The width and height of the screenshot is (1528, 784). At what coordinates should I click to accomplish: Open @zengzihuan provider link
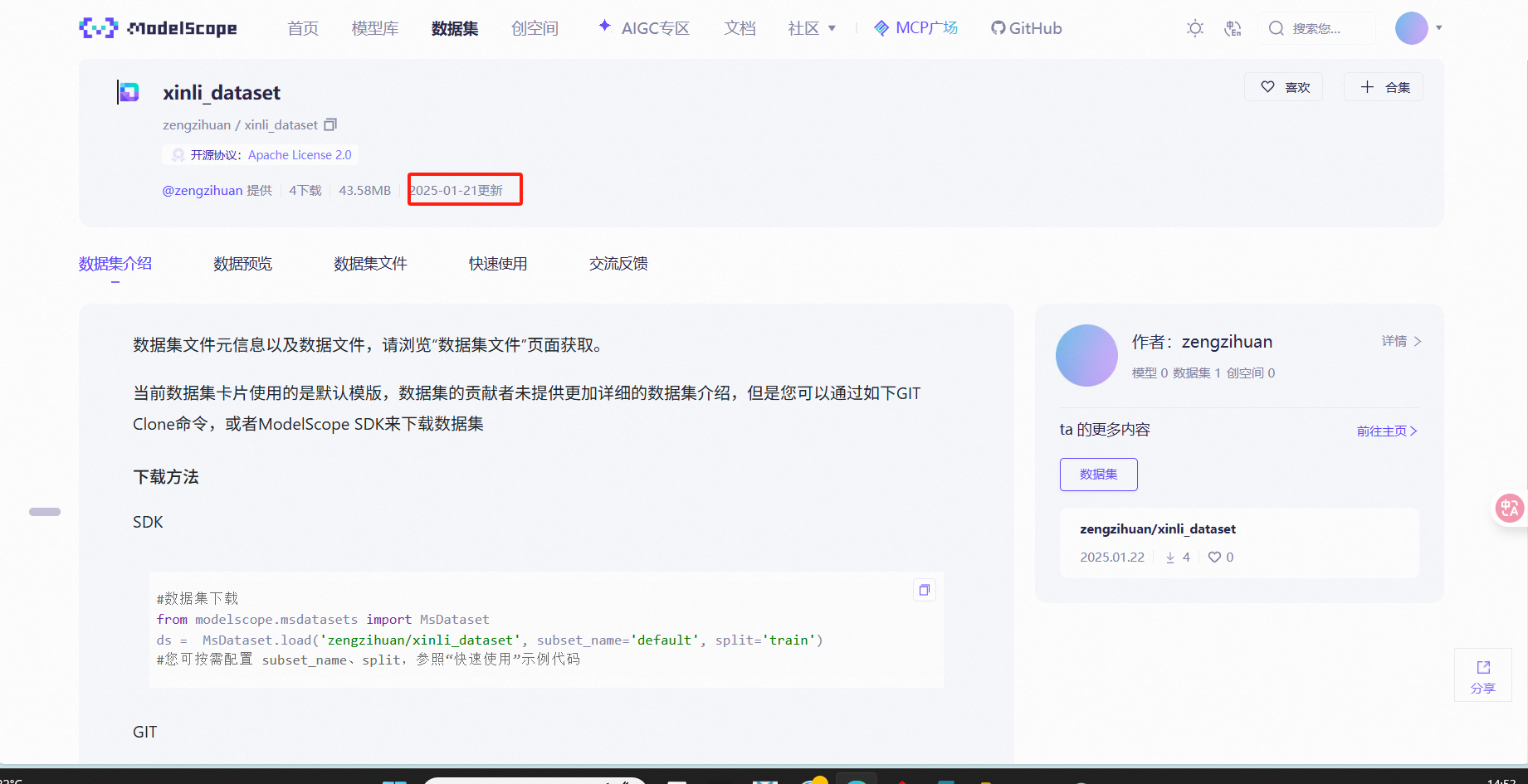click(203, 191)
